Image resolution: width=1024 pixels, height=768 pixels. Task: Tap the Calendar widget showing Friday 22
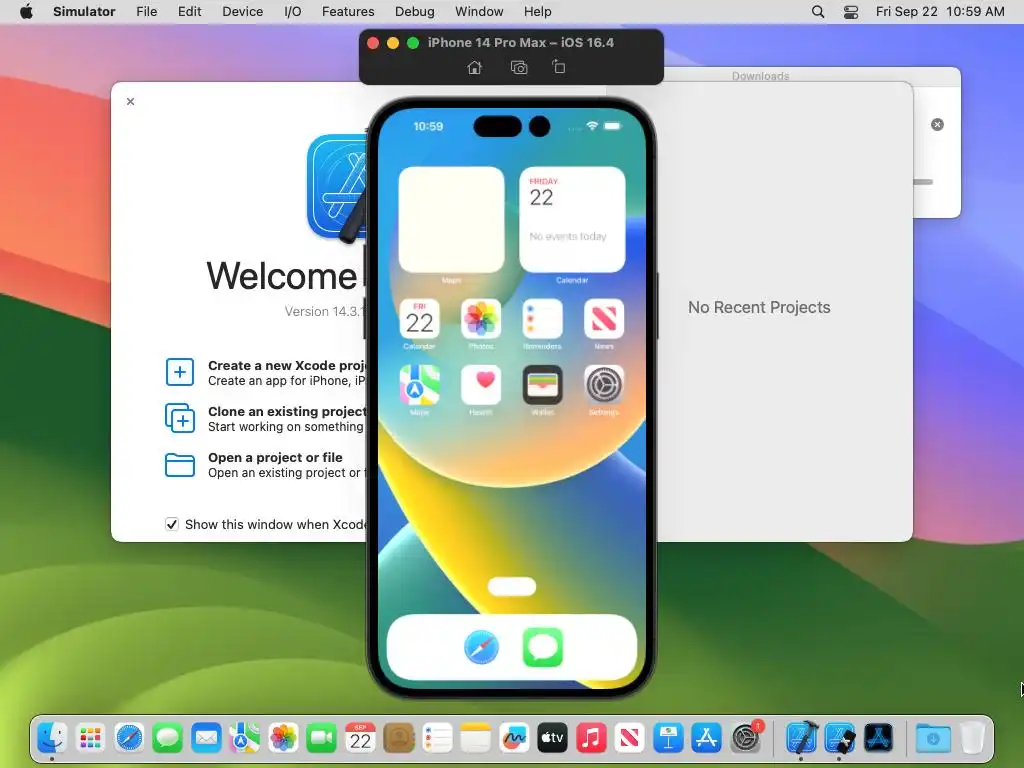pyautogui.click(x=572, y=219)
